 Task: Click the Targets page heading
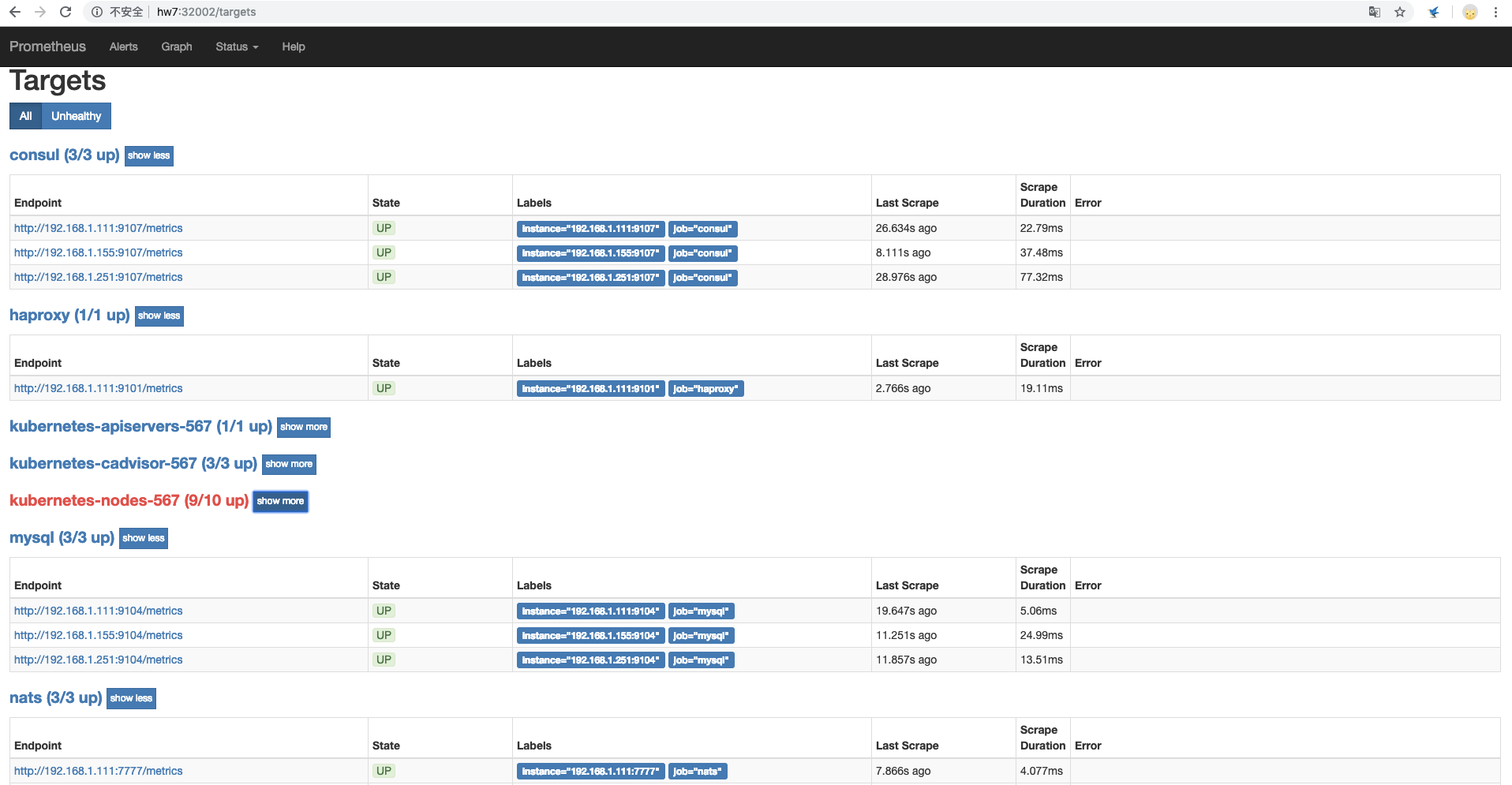click(x=58, y=80)
